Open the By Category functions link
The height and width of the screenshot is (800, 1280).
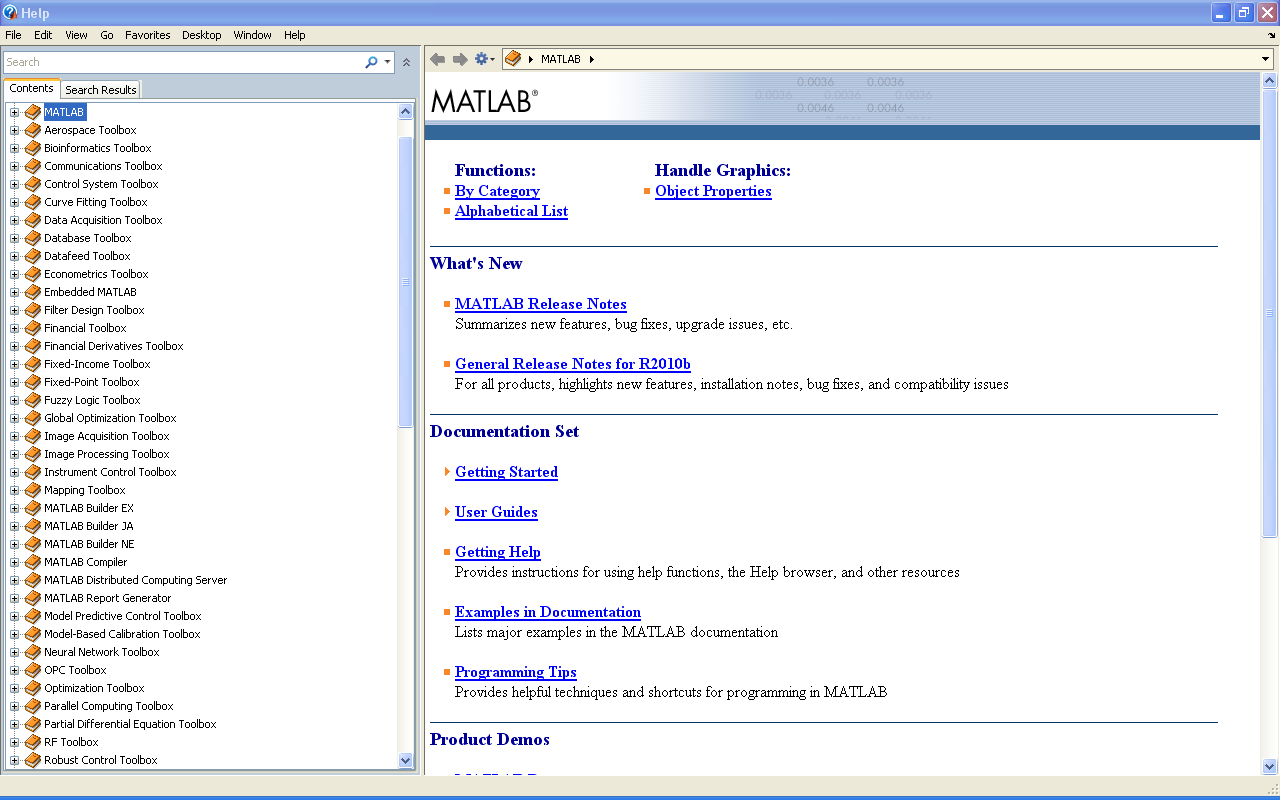497,191
